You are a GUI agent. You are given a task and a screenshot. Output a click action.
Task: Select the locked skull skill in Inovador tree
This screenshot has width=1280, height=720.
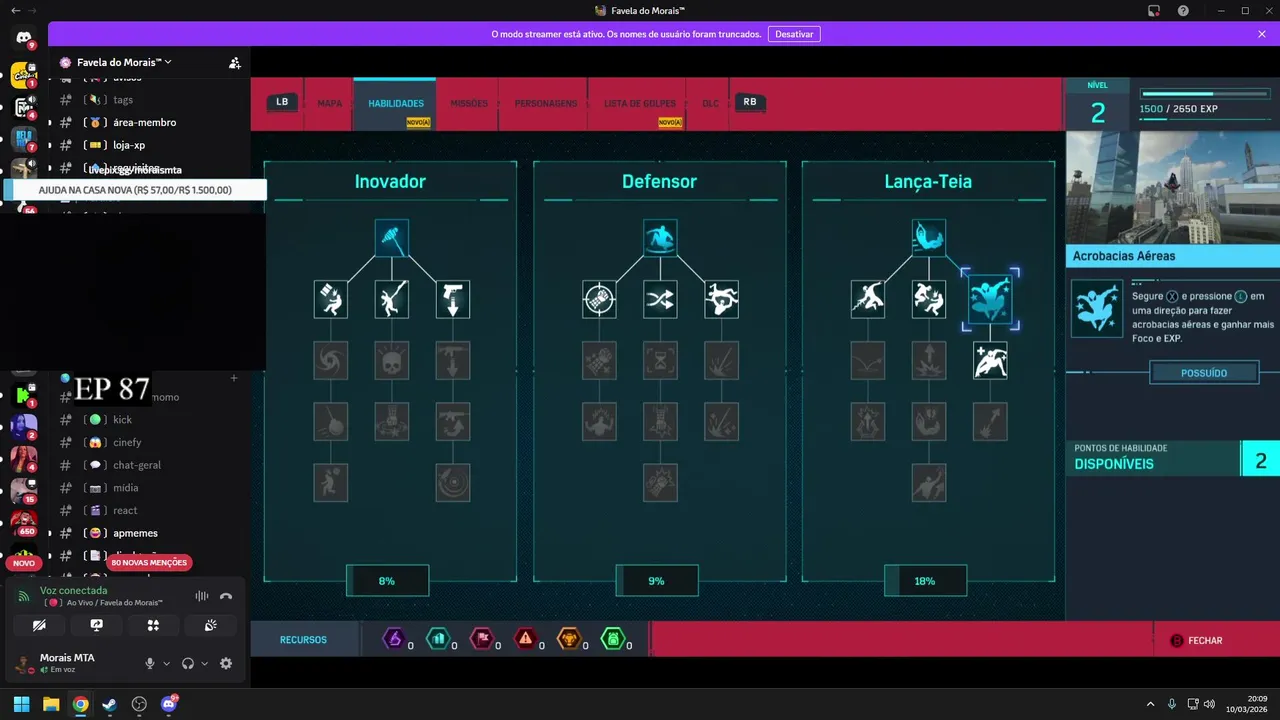[391, 360]
